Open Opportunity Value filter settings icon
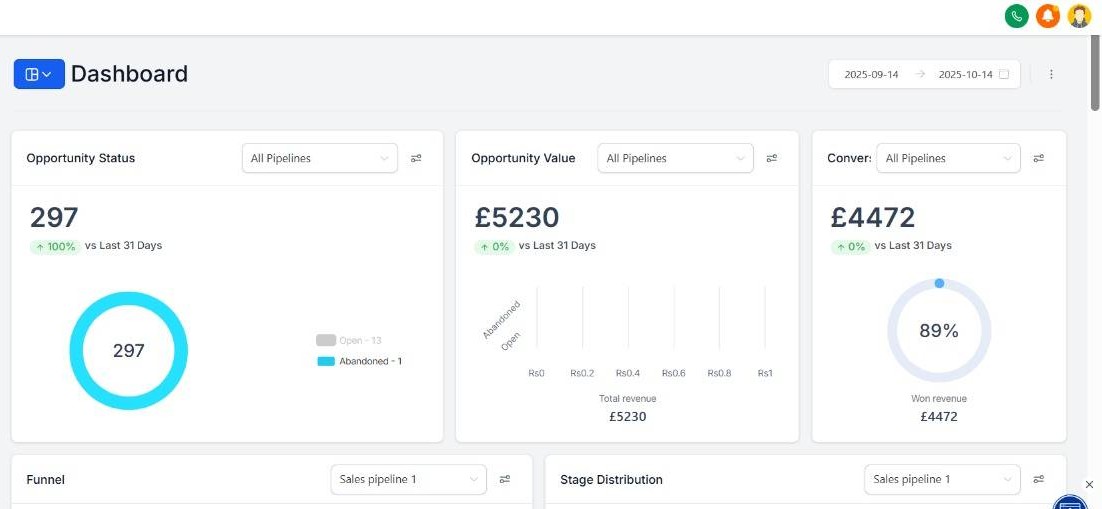Screen dimensions: 1102x509 [772, 158]
